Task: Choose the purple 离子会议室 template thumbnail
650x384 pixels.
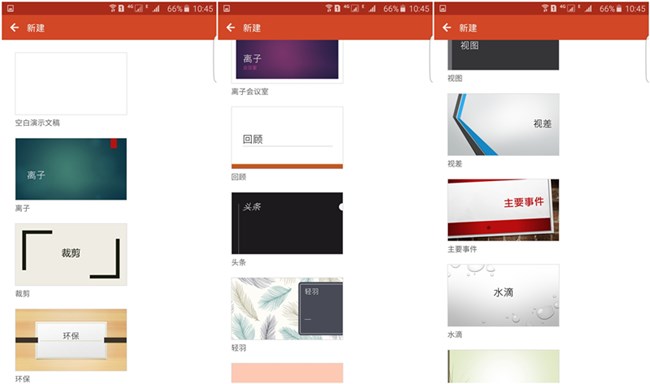Action: point(287,61)
